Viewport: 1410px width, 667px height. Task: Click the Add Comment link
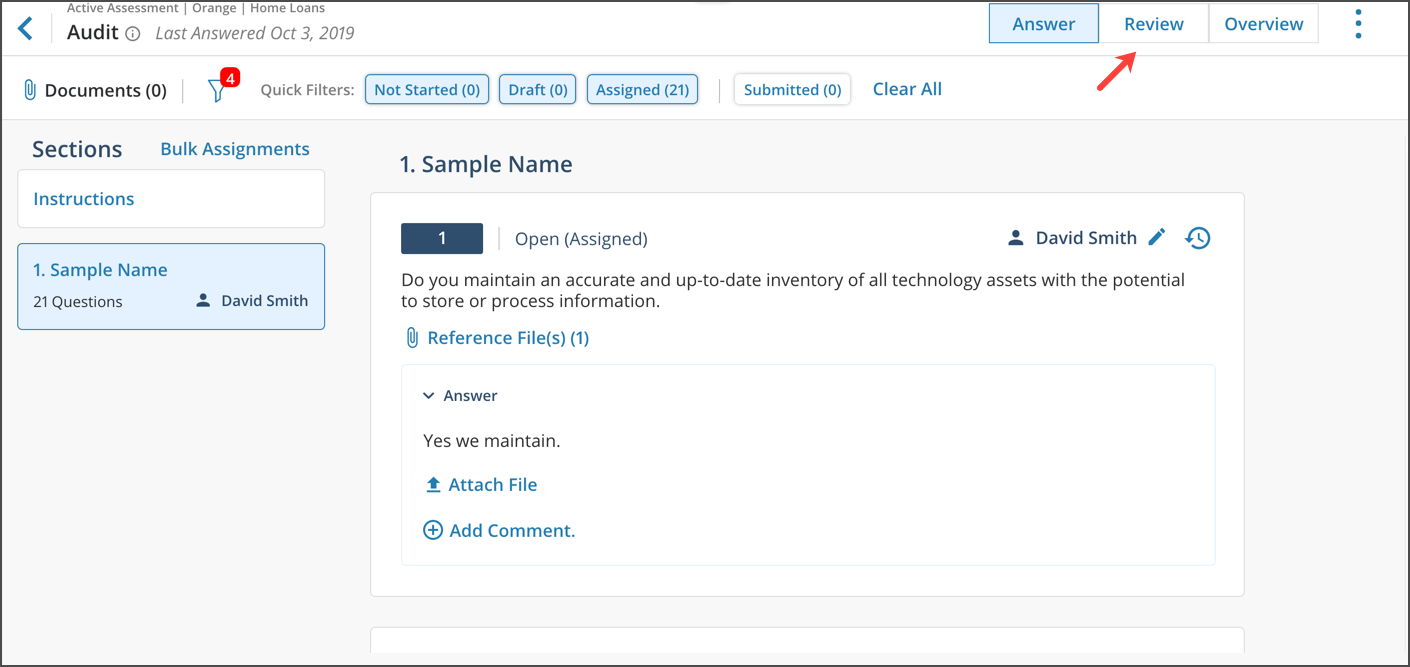(512, 530)
